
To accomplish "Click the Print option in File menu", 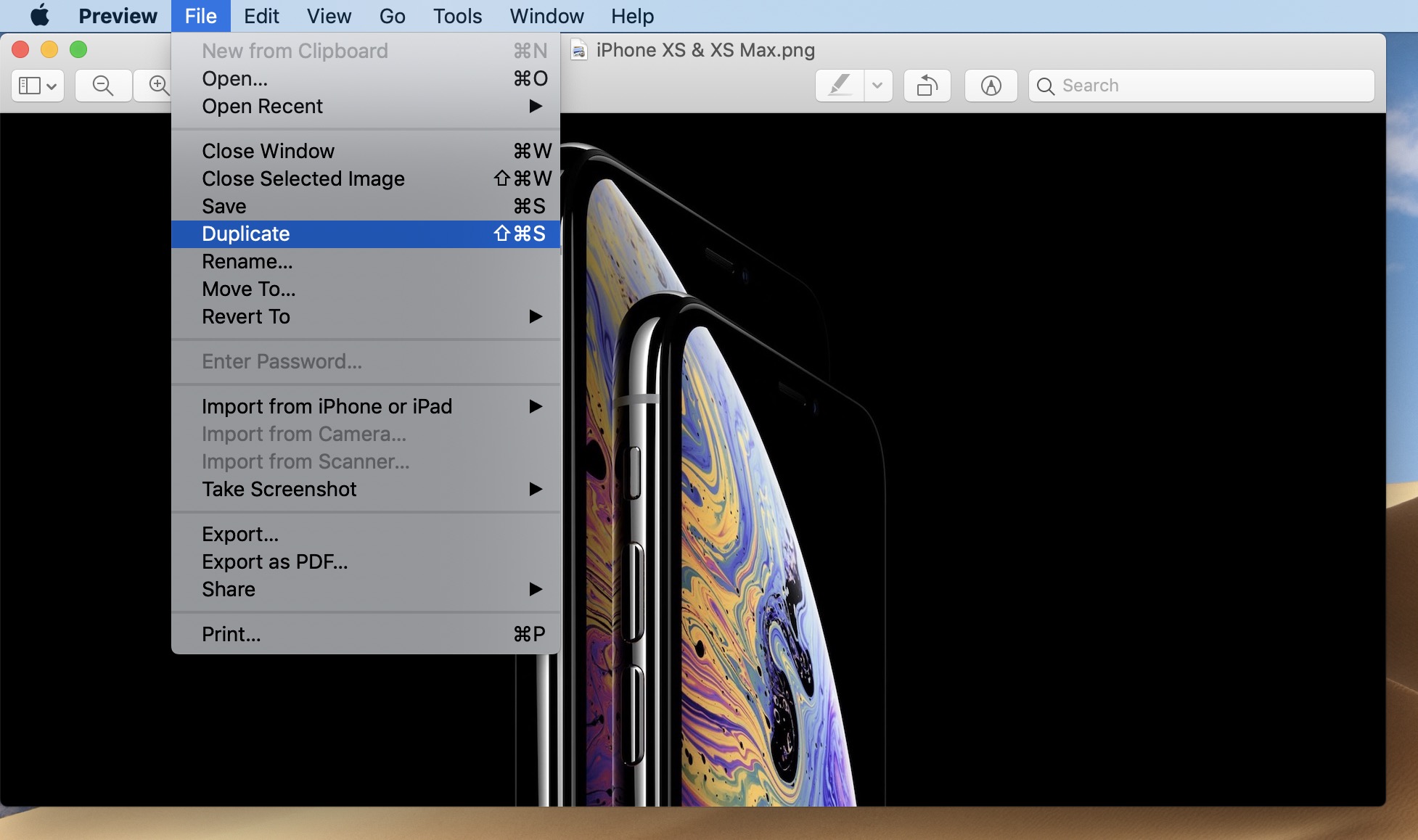I will click(229, 633).
